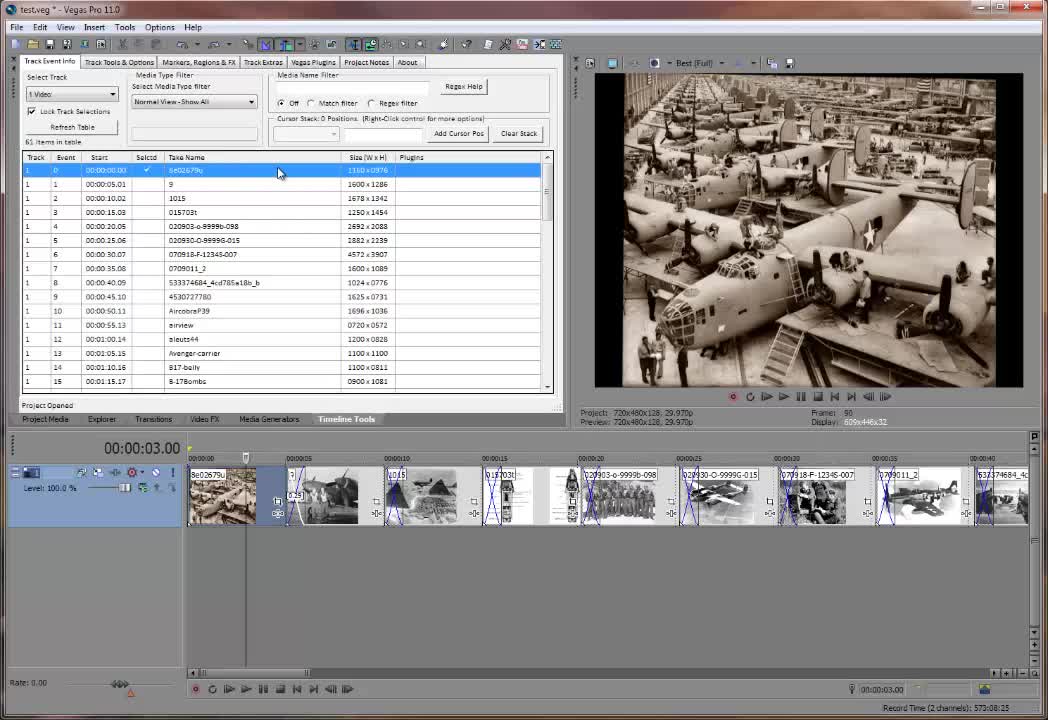Image resolution: width=1048 pixels, height=720 pixels.
Task: Click the Size (W x H) column header
Action: (x=368, y=157)
